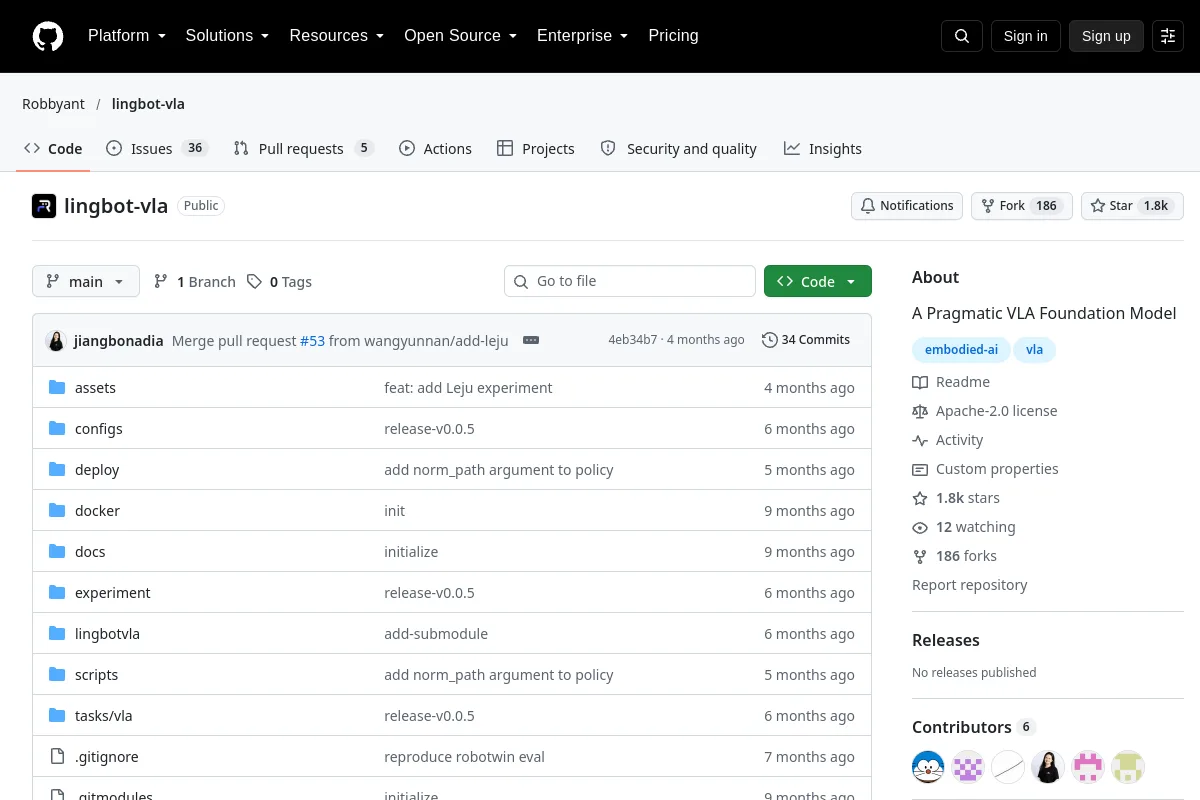Click the Sign in button

point(1026,36)
